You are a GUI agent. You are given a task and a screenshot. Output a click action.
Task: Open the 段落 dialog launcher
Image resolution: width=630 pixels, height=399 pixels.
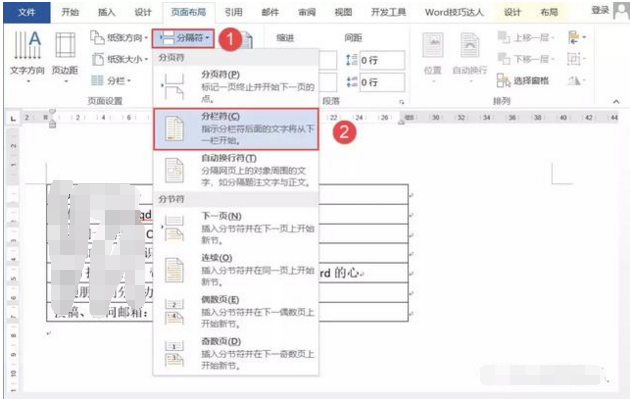coord(401,102)
